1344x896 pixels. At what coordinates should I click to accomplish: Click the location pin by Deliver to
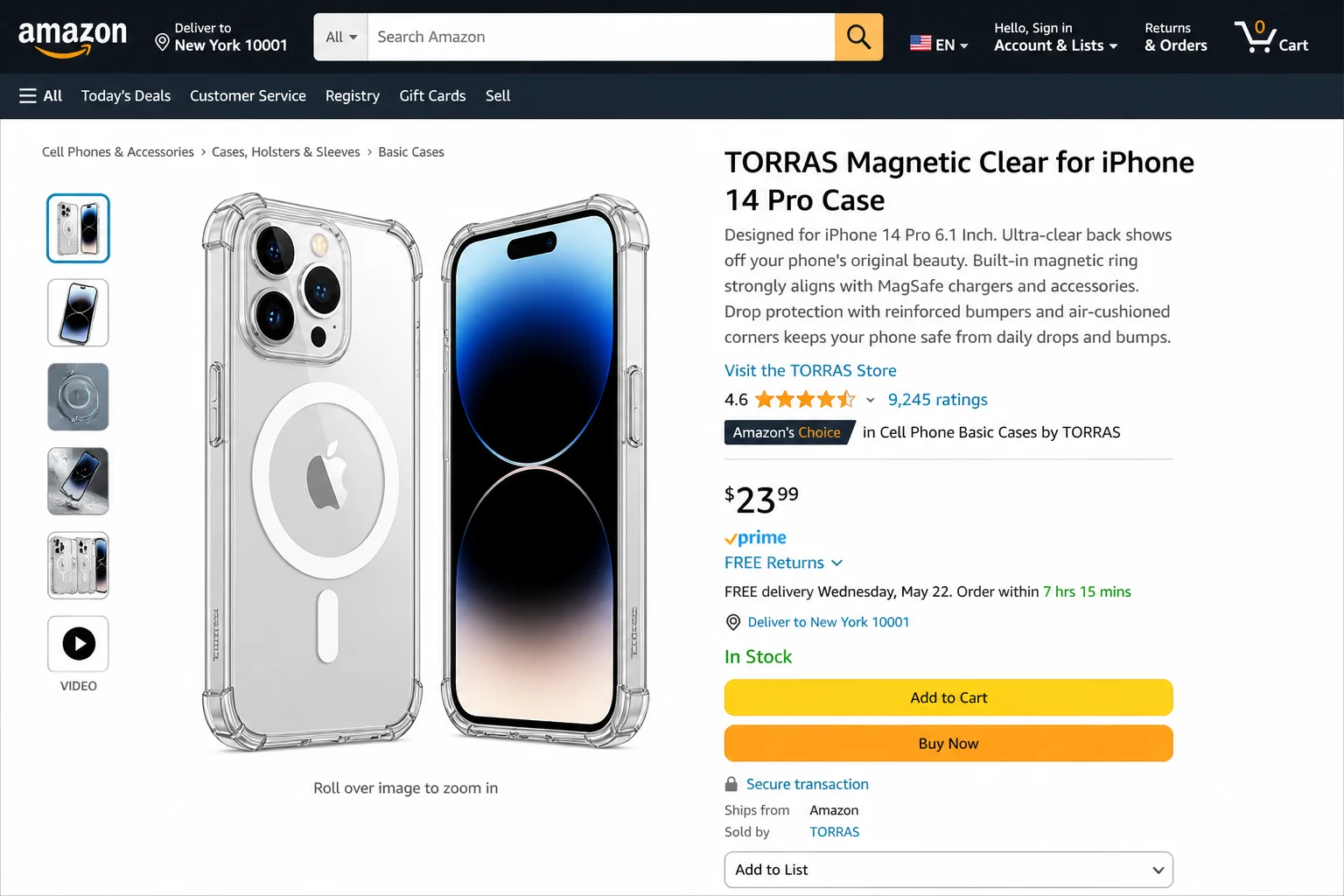tap(162, 42)
